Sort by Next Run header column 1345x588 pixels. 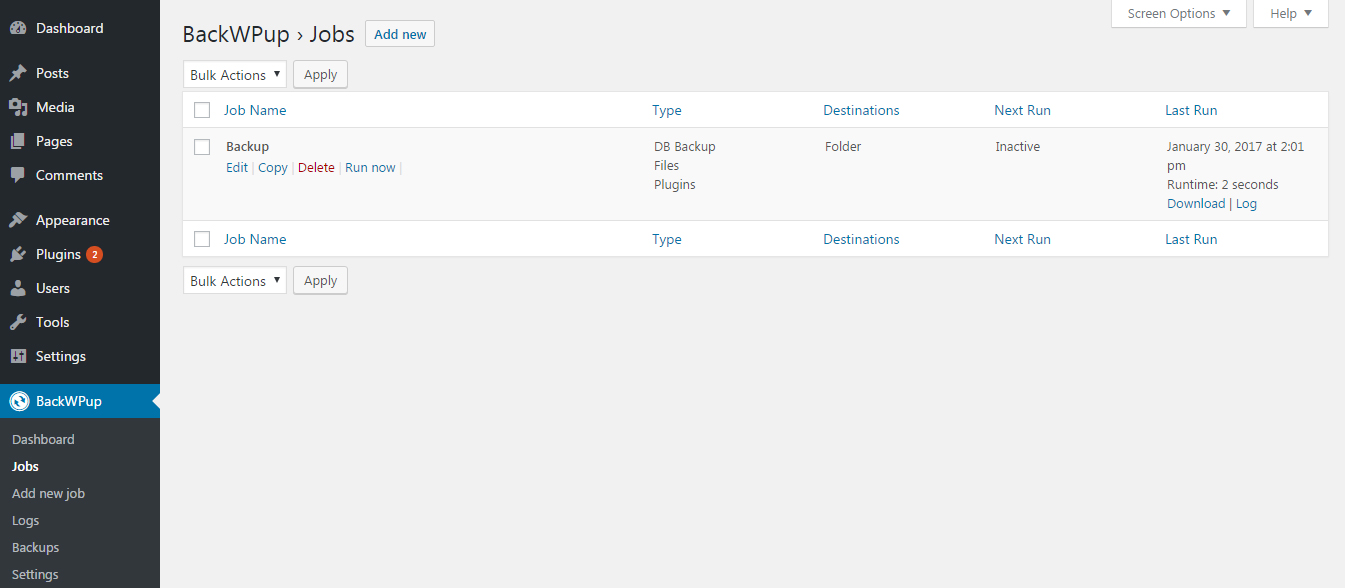pos(1022,110)
